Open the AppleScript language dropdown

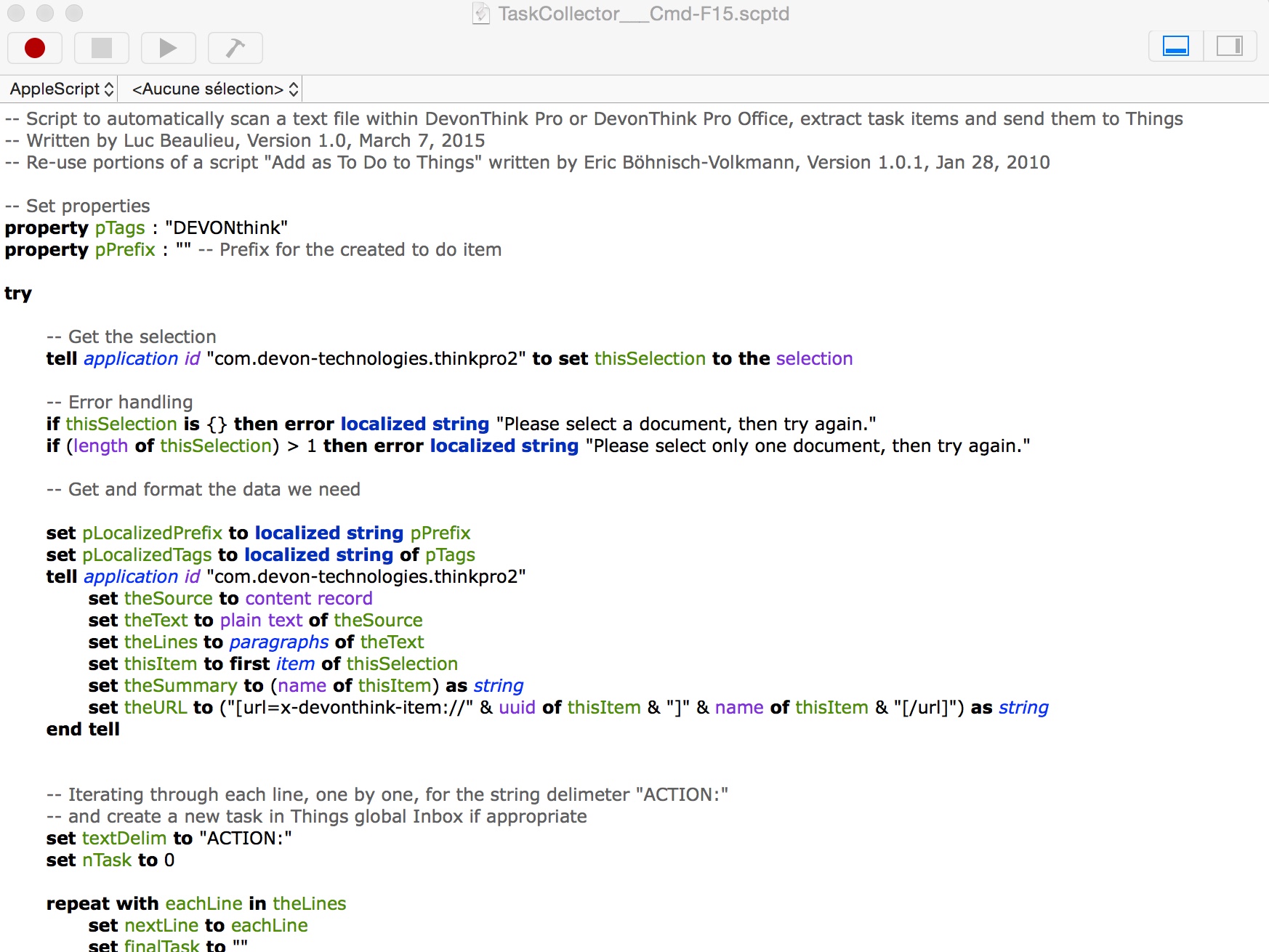pos(61,89)
